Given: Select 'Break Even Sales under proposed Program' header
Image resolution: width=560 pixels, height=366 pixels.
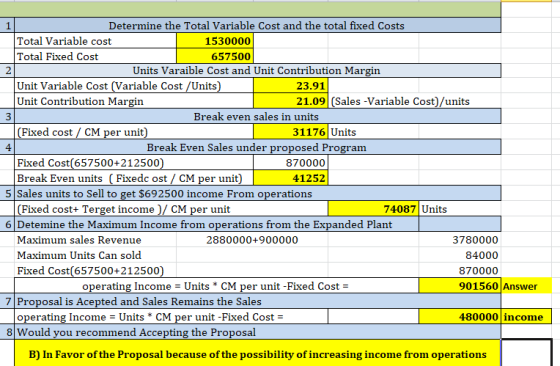Looking at the screenshot, I should (x=258, y=147).
